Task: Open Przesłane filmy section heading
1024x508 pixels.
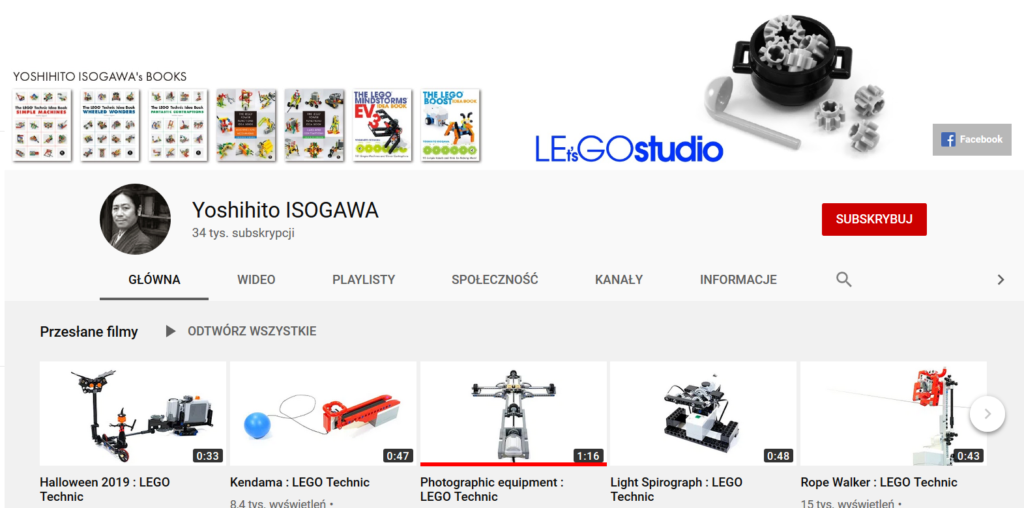Action: click(x=89, y=332)
